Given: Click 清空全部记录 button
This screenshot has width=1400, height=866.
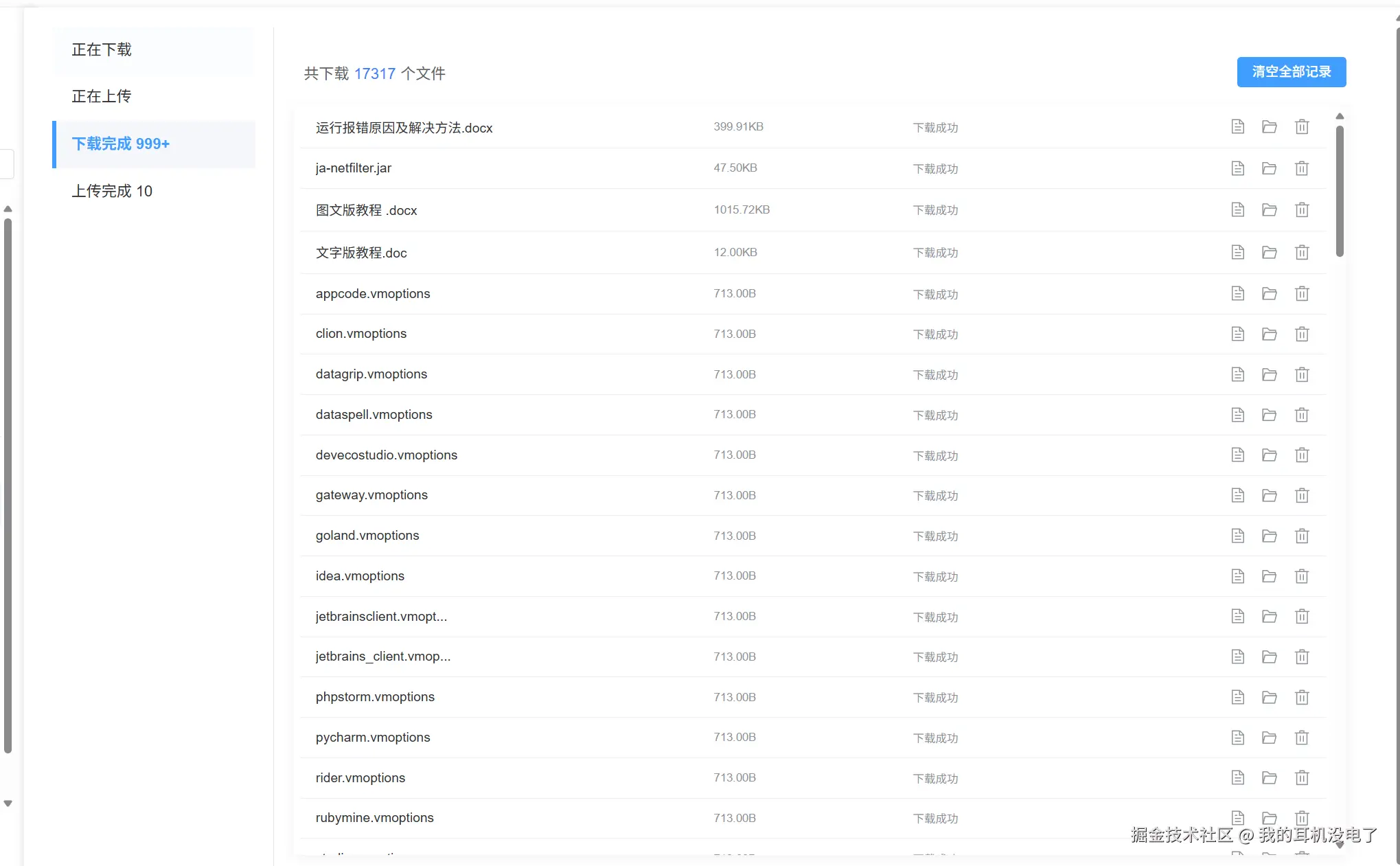Looking at the screenshot, I should 1291,72.
